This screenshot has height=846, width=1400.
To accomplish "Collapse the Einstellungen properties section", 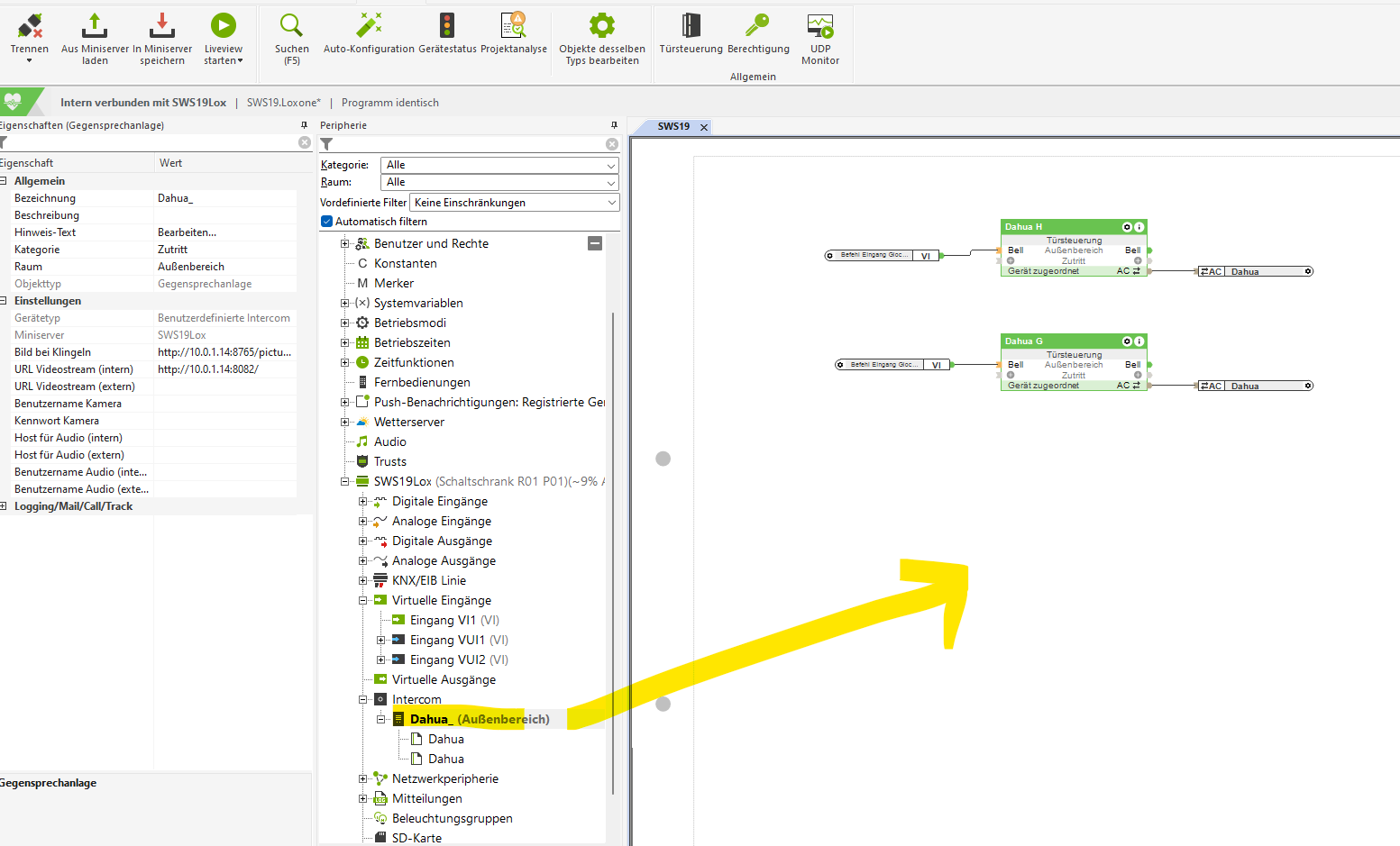I will click(4, 301).
